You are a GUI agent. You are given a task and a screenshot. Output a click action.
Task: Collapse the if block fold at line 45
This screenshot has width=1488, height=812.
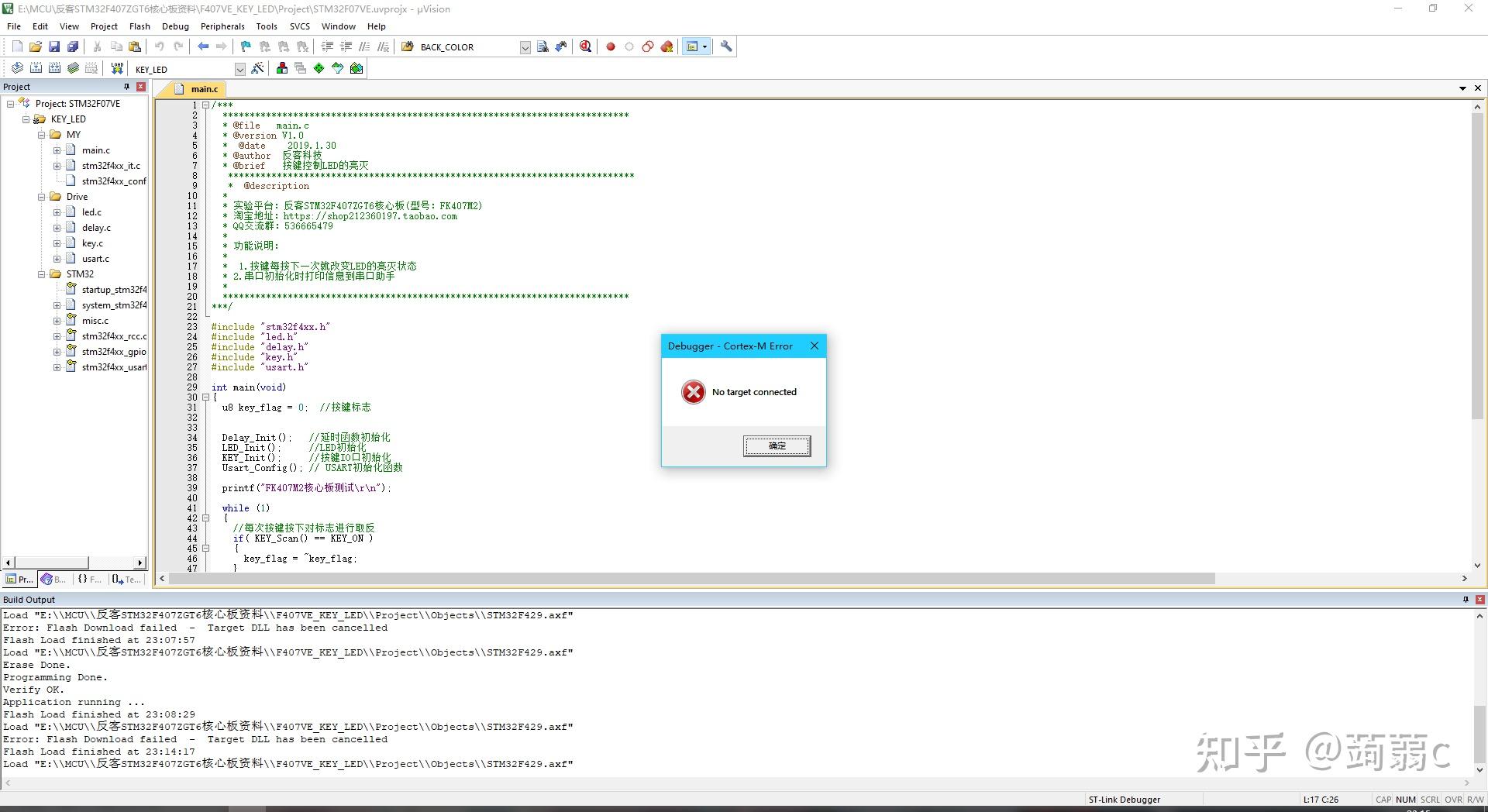coord(205,548)
